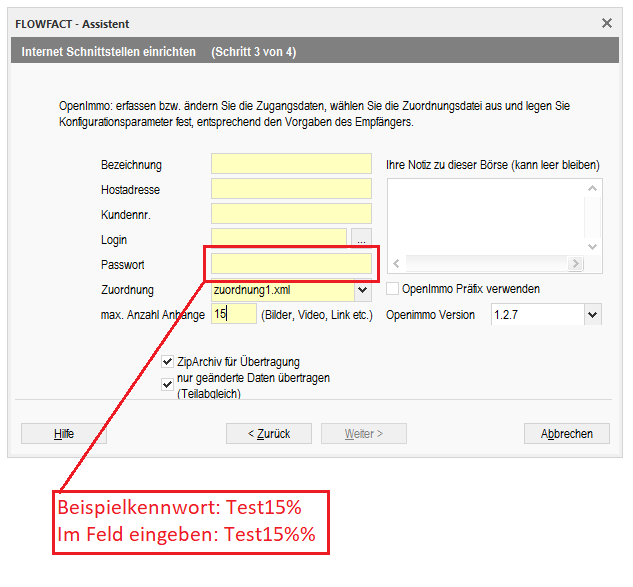Click the Passwort input field
633x587 pixels.
pyautogui.click(x=291, y=265)
